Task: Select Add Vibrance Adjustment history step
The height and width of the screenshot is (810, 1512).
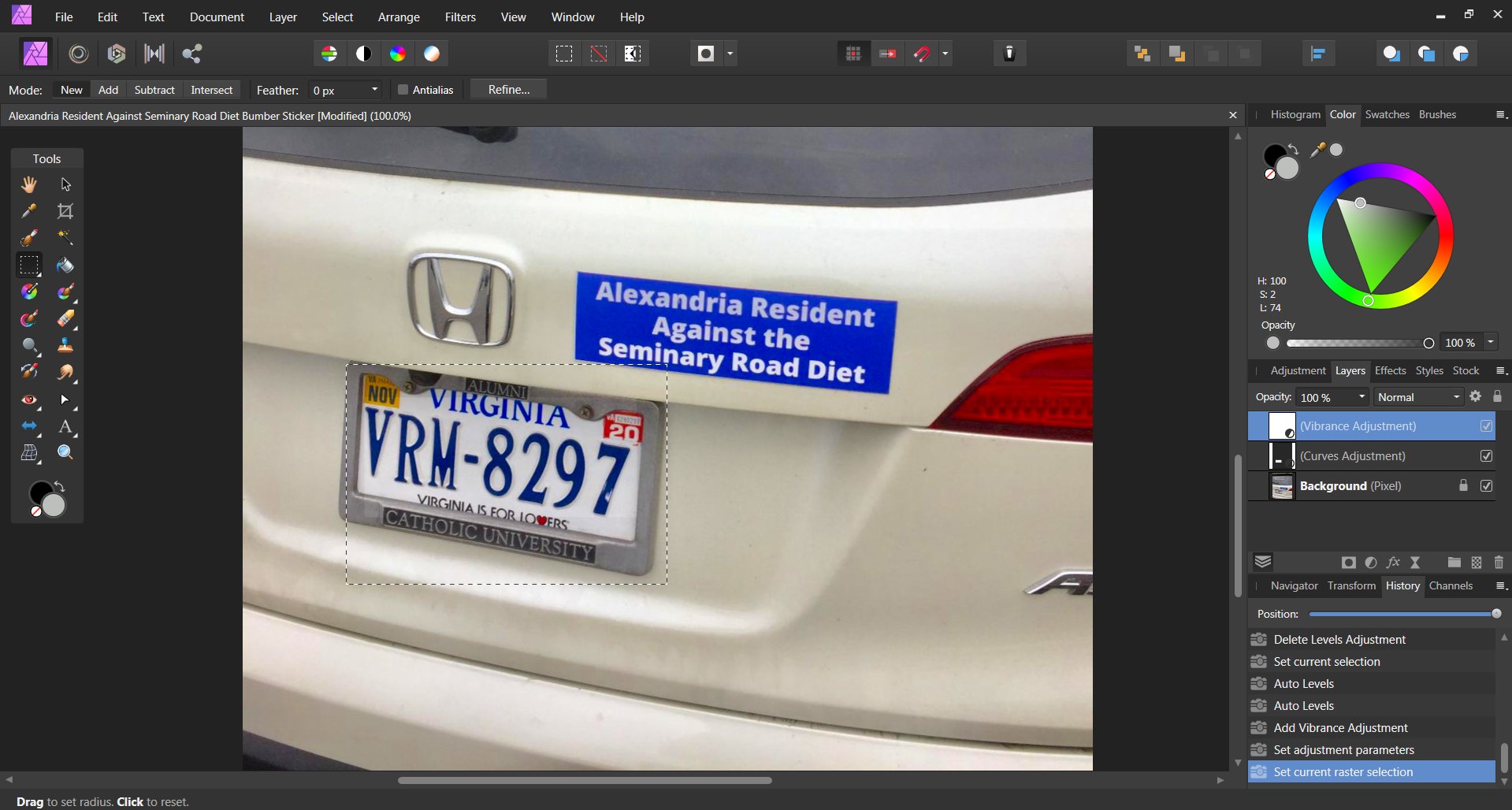Action: 1372,728
